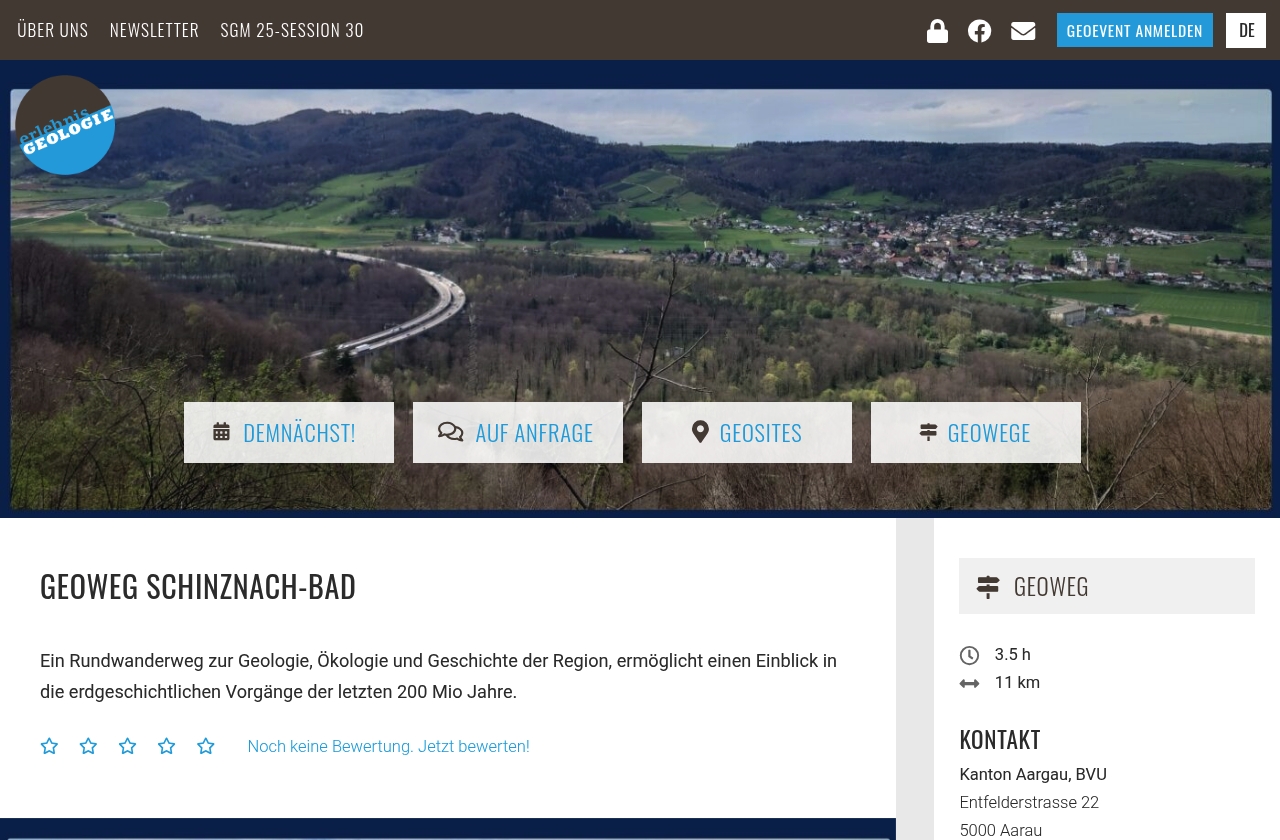The width and height of the screenshot is (1280, 840).
Task: Click the signpost icon on GEOWEGE
Action: pyautogui.click(x=928, y=431)
